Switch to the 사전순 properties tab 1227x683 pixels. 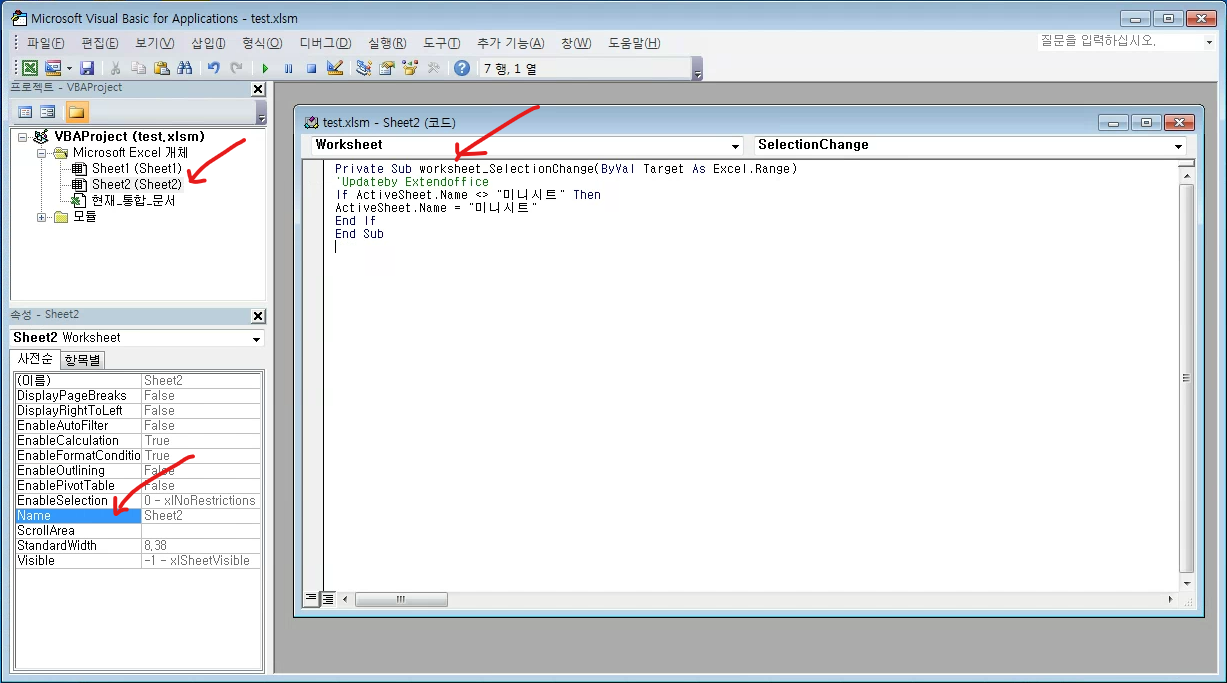pos(35,359)
